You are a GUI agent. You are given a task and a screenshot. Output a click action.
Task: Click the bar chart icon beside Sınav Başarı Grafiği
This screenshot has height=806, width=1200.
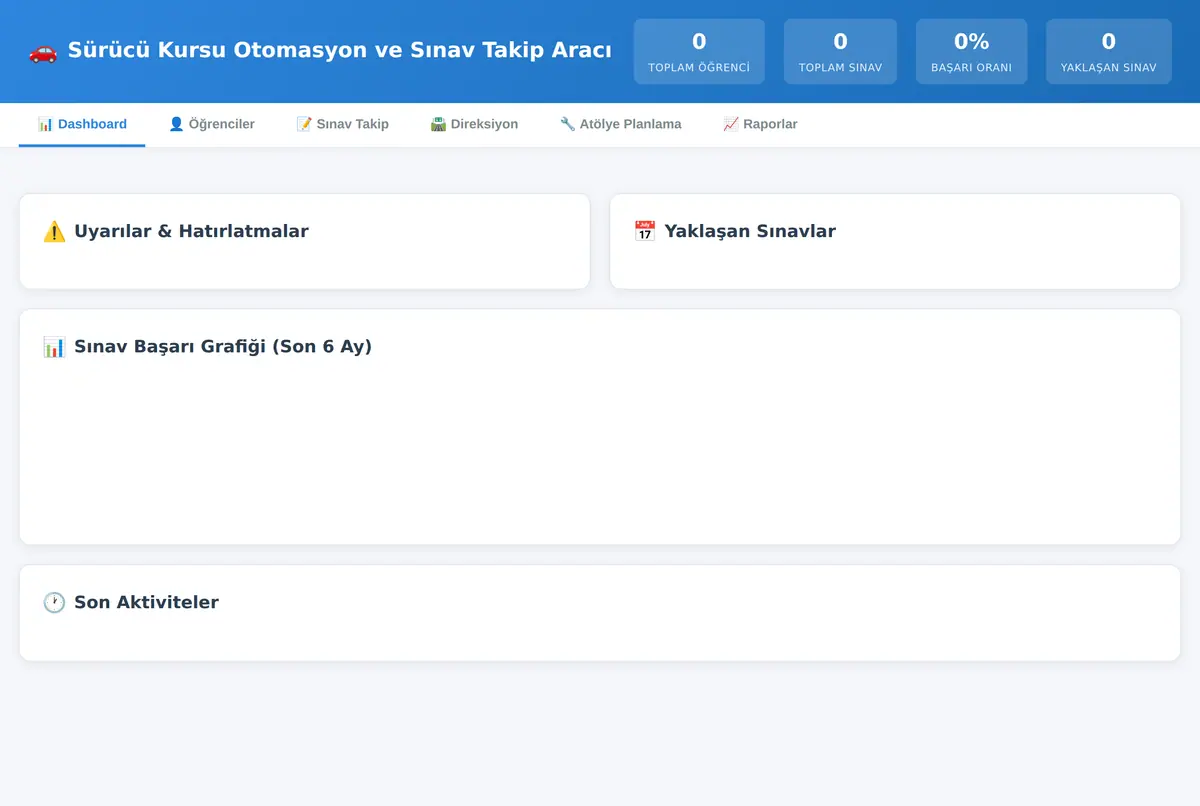click(54, 347)
